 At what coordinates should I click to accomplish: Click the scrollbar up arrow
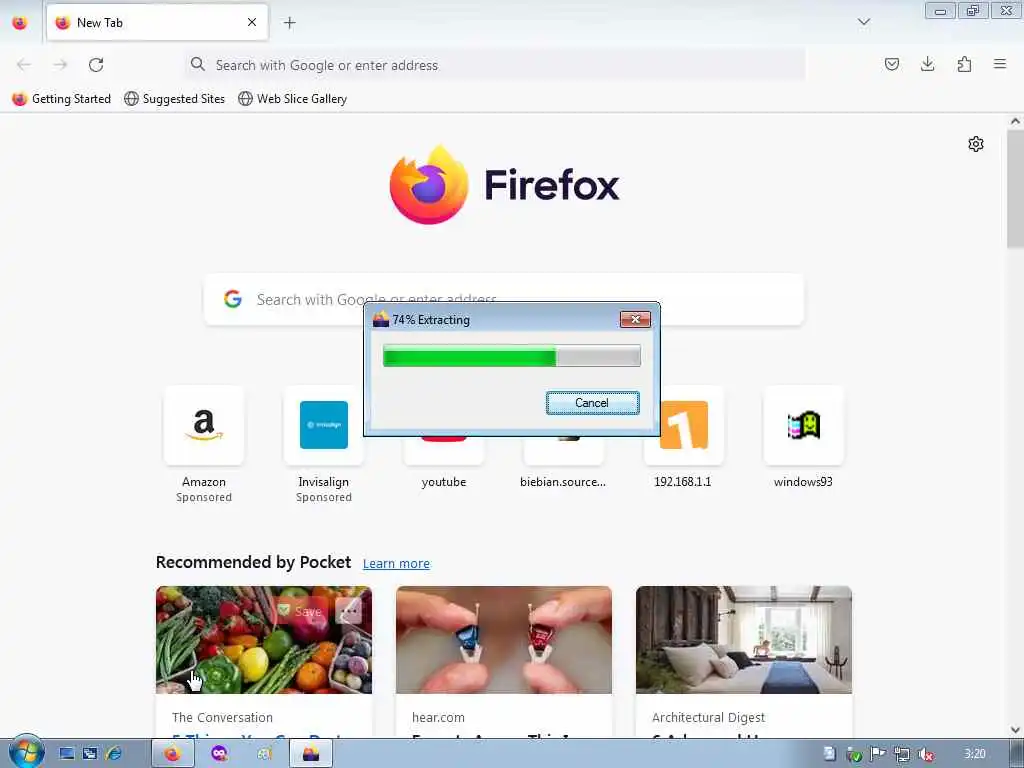(1015, 121)
